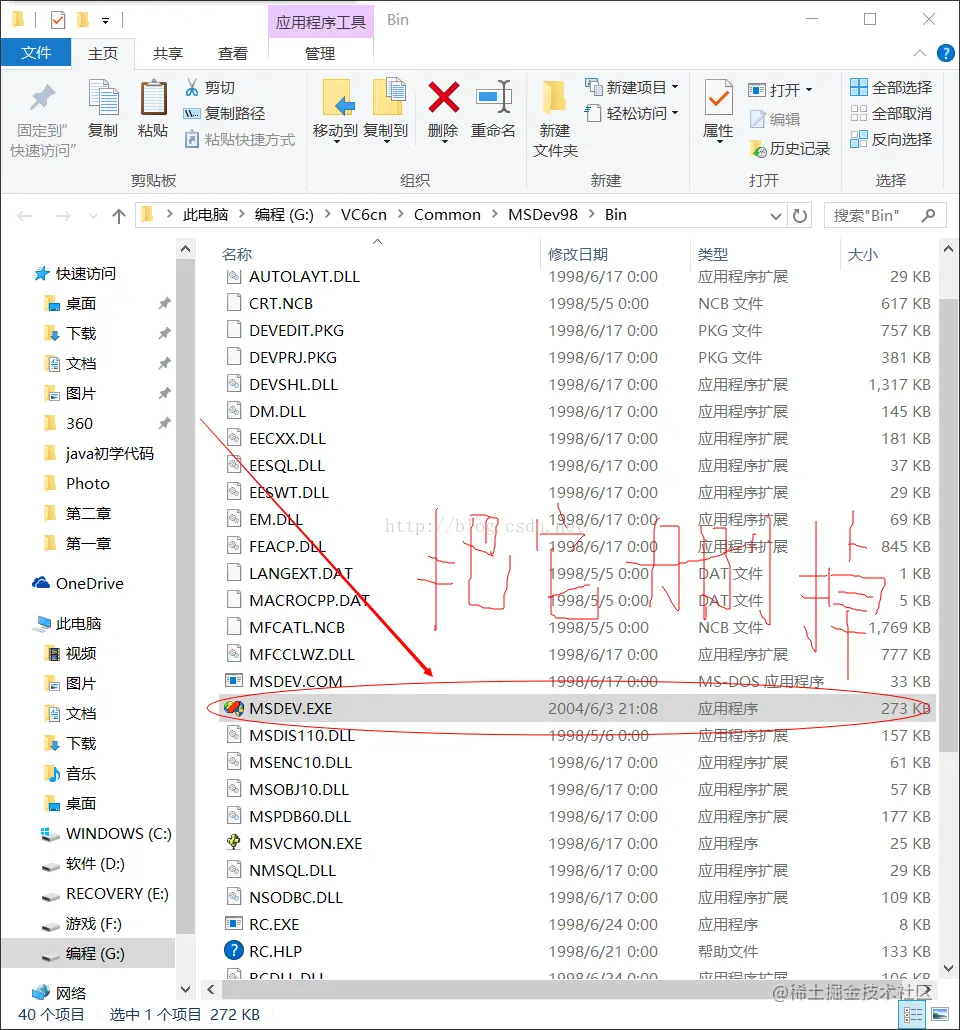The image size is (960, 1030).
Task: Select the MSDEV.COM file icon
Action: (x=233, y=681)
